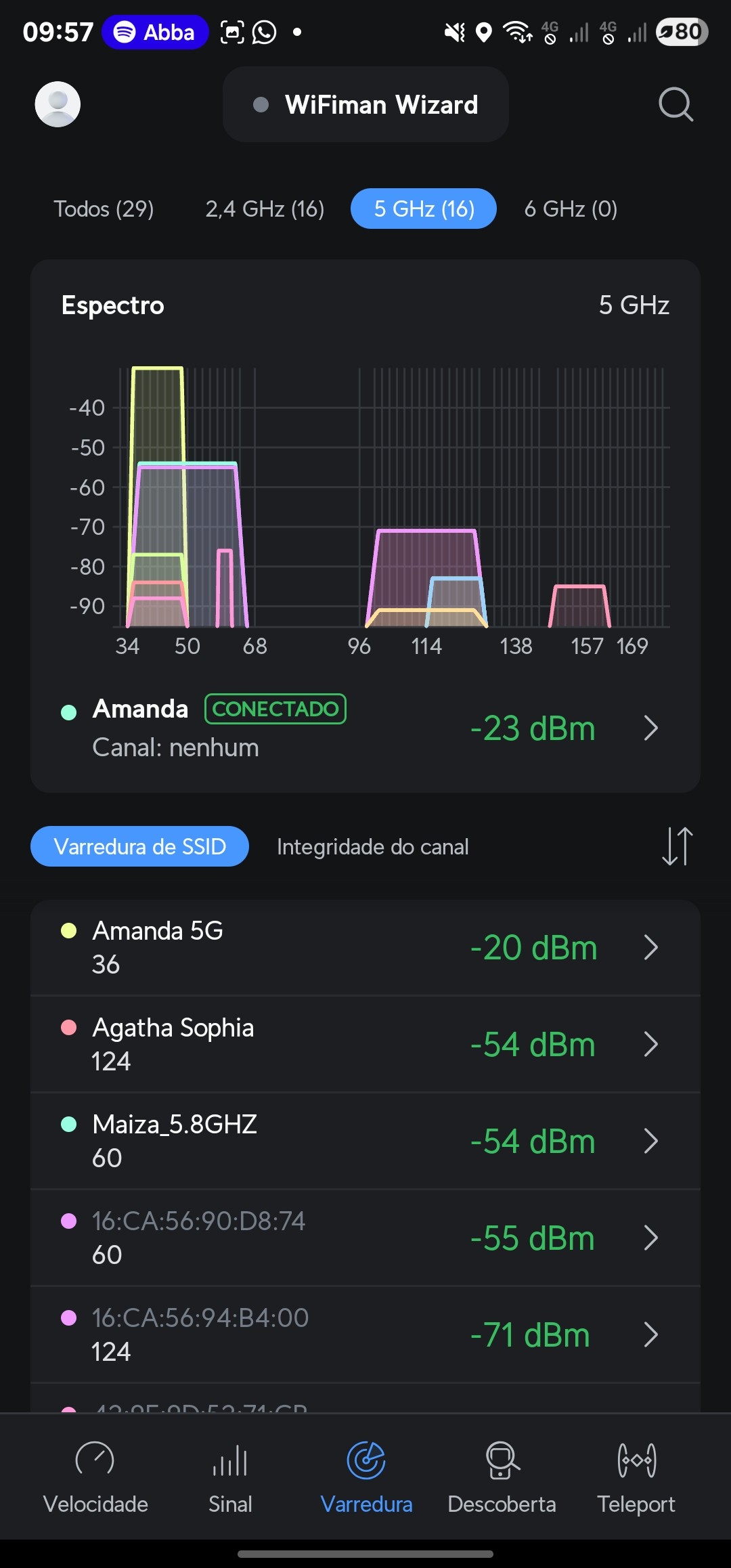Expand Amanda 5G network details chevron
731x1568 pixels.
tap(651, 948)
